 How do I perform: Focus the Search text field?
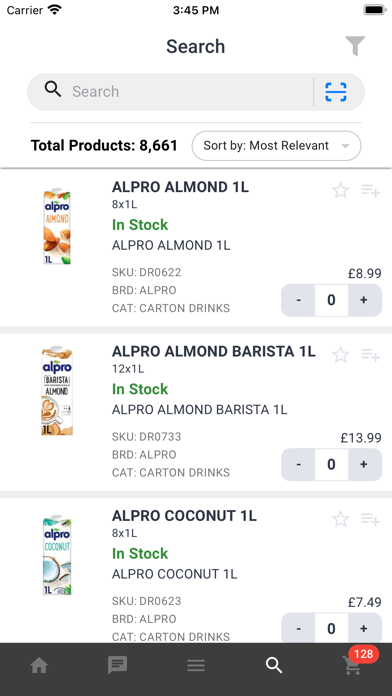click(191, 92)
